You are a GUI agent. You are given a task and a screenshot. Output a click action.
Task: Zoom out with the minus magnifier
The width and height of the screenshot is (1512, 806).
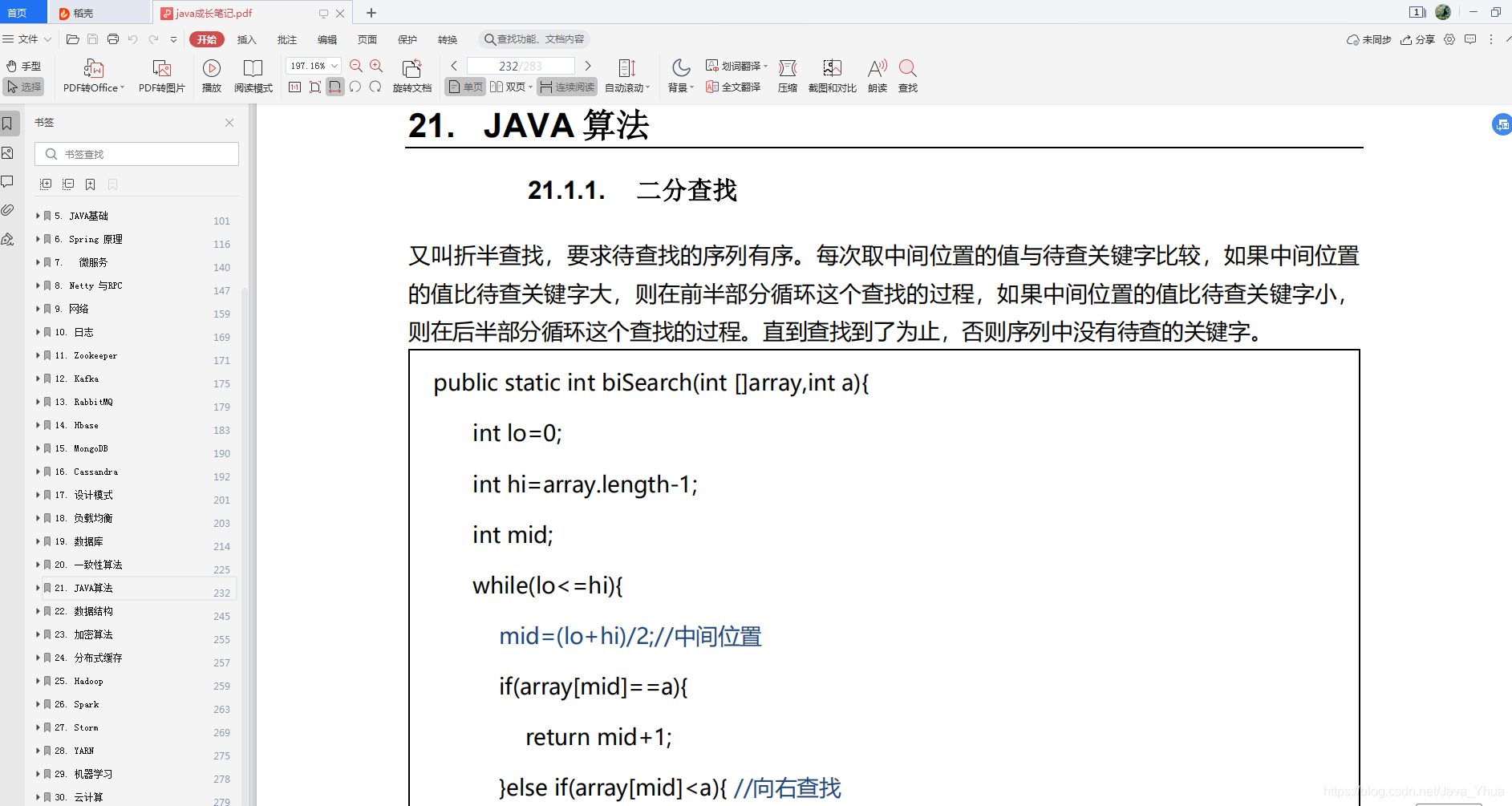[356, 66]
